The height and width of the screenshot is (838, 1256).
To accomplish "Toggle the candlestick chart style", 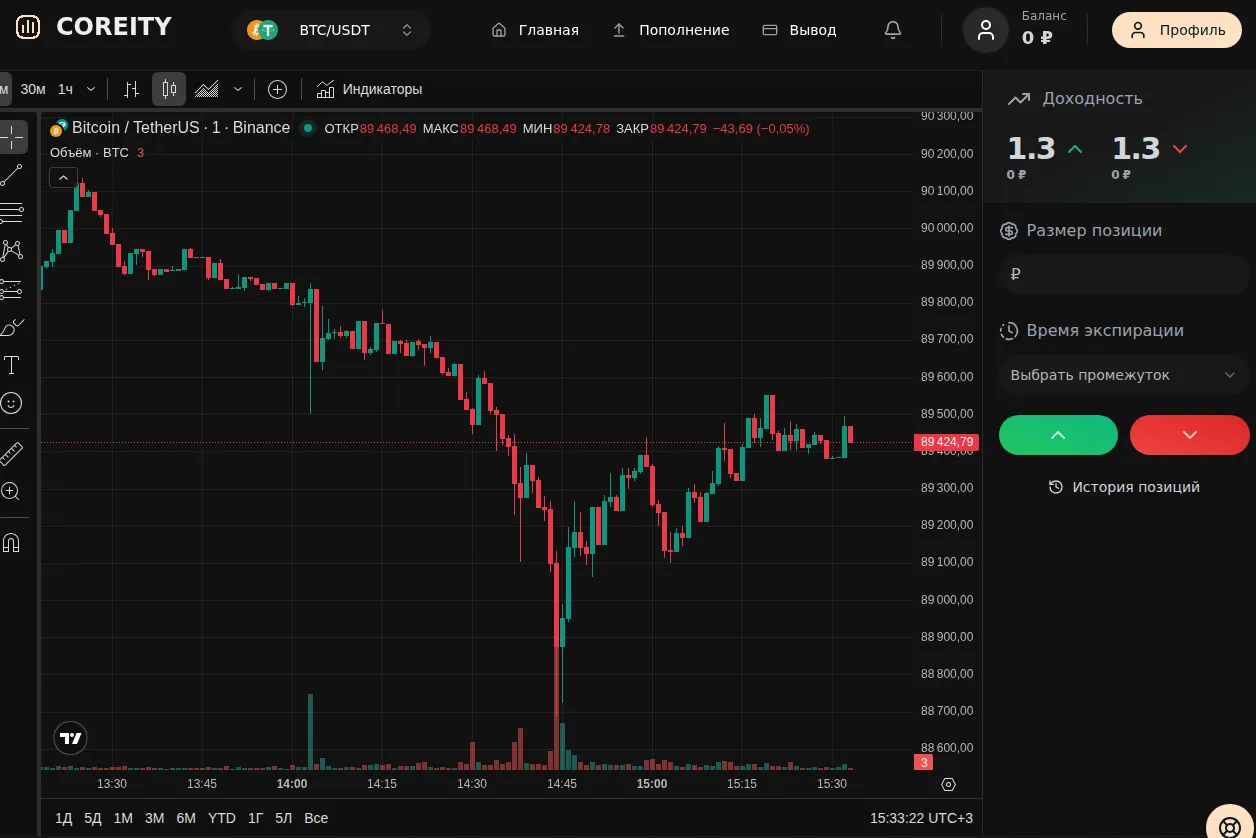I will tap(169, 89).
